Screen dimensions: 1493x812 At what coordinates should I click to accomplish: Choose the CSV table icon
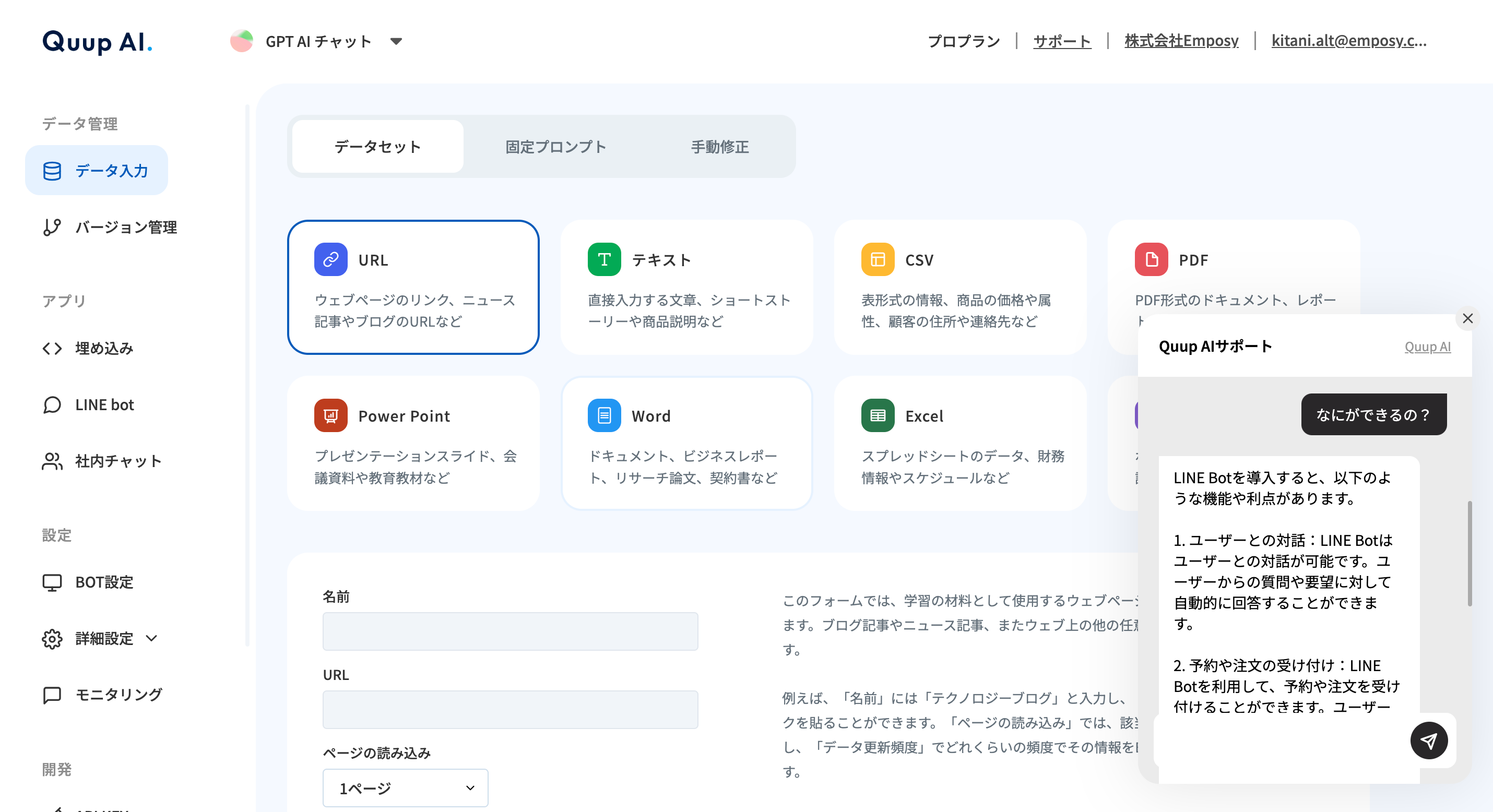tap(878, 260)
